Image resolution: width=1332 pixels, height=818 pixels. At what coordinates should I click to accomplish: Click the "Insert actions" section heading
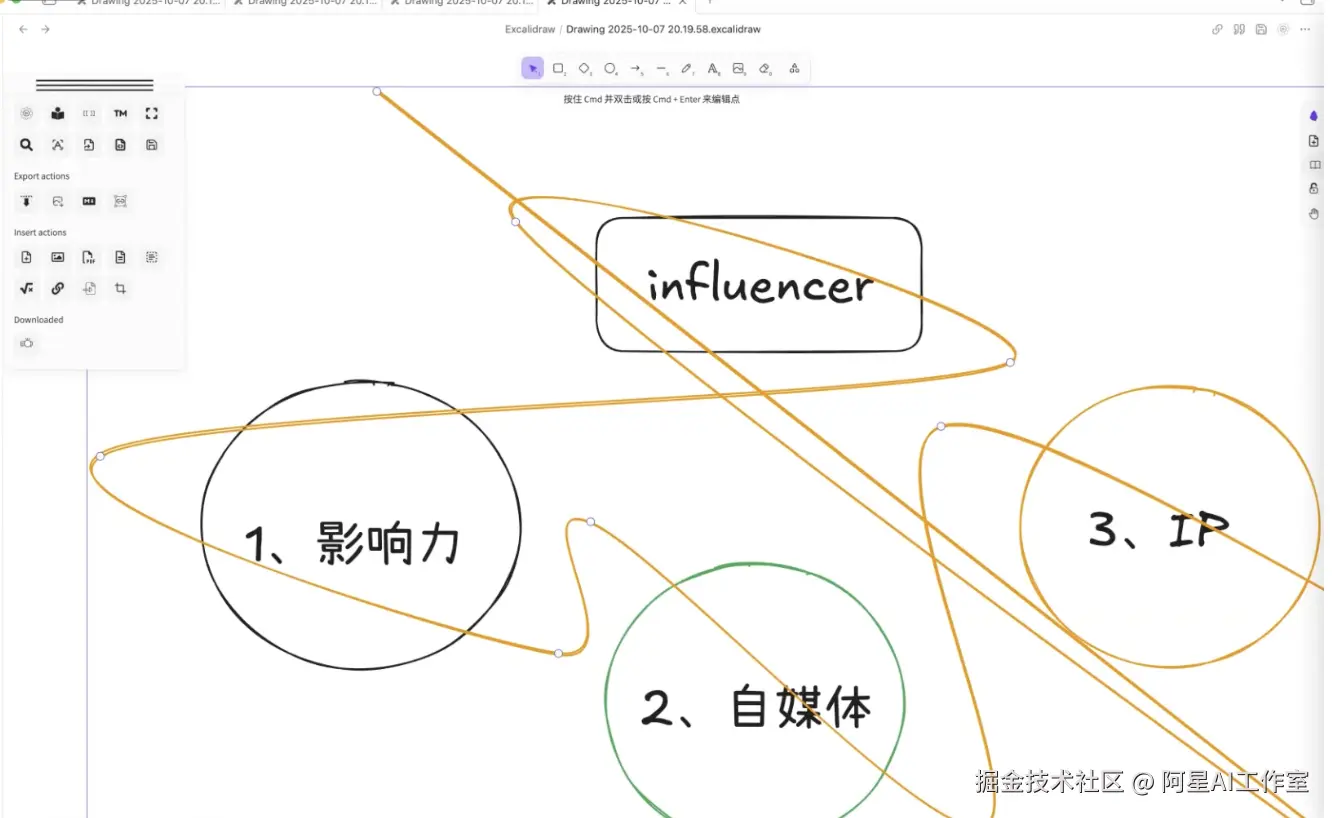(40, 233)
